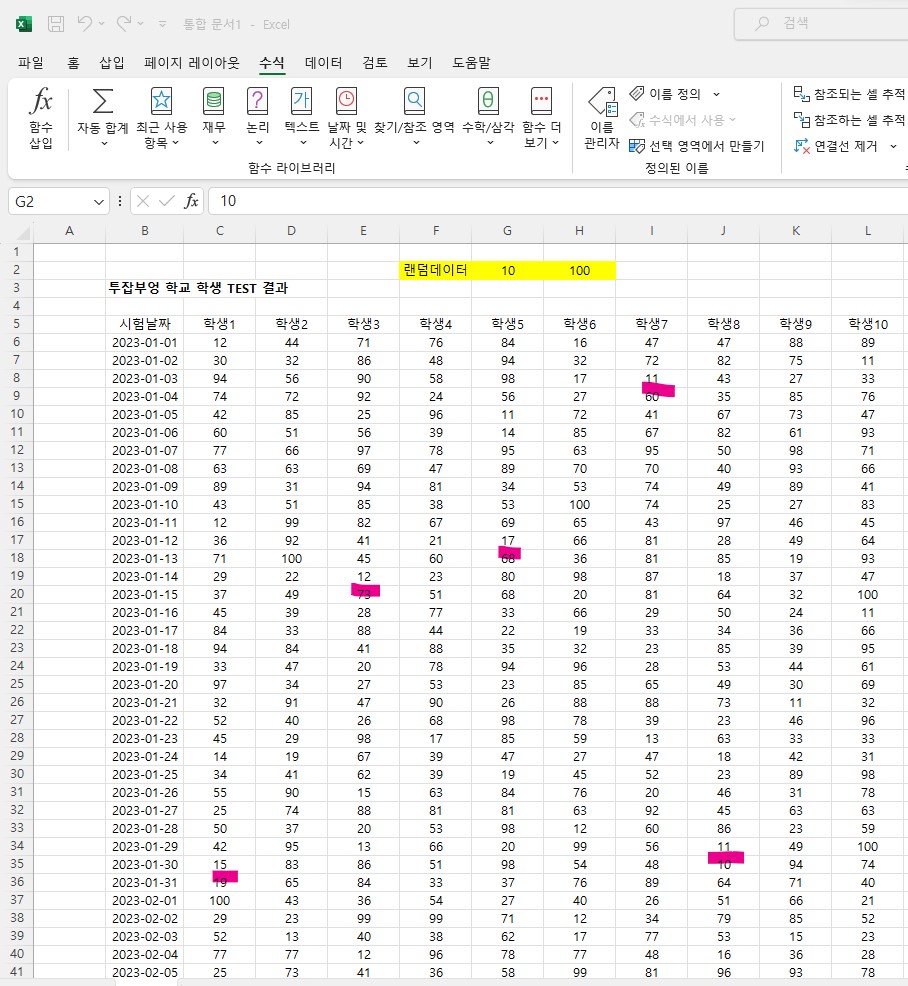The width and height of the screenshot is (908, 986).
Task: Switch to the 페이지 레이아웃 tab
Action: point(192,62)
